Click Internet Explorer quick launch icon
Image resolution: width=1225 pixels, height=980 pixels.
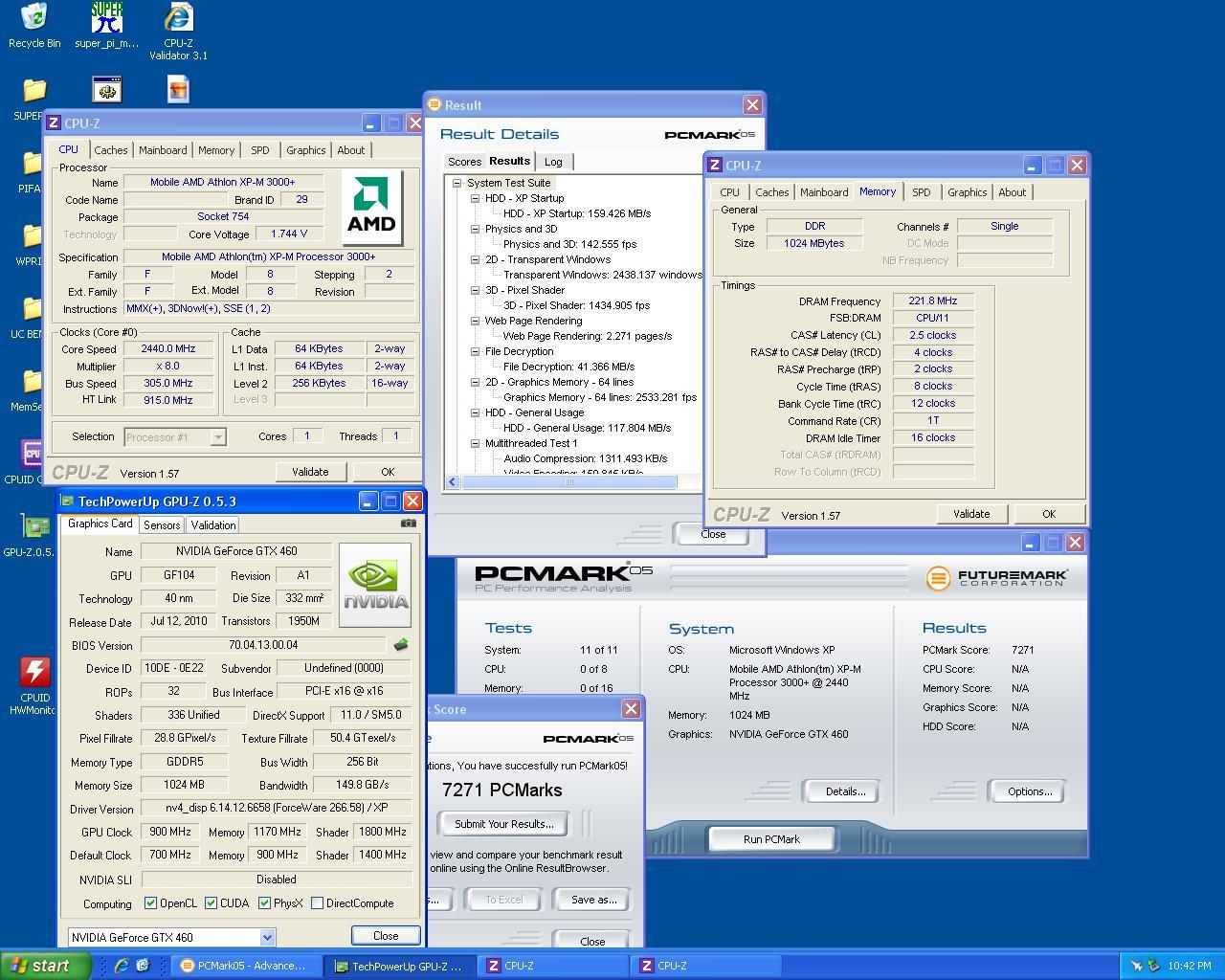(122, 966)
